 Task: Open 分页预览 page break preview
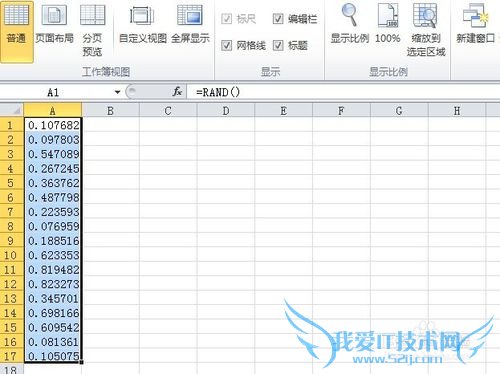pyautogui.click(x=92, y=29)
